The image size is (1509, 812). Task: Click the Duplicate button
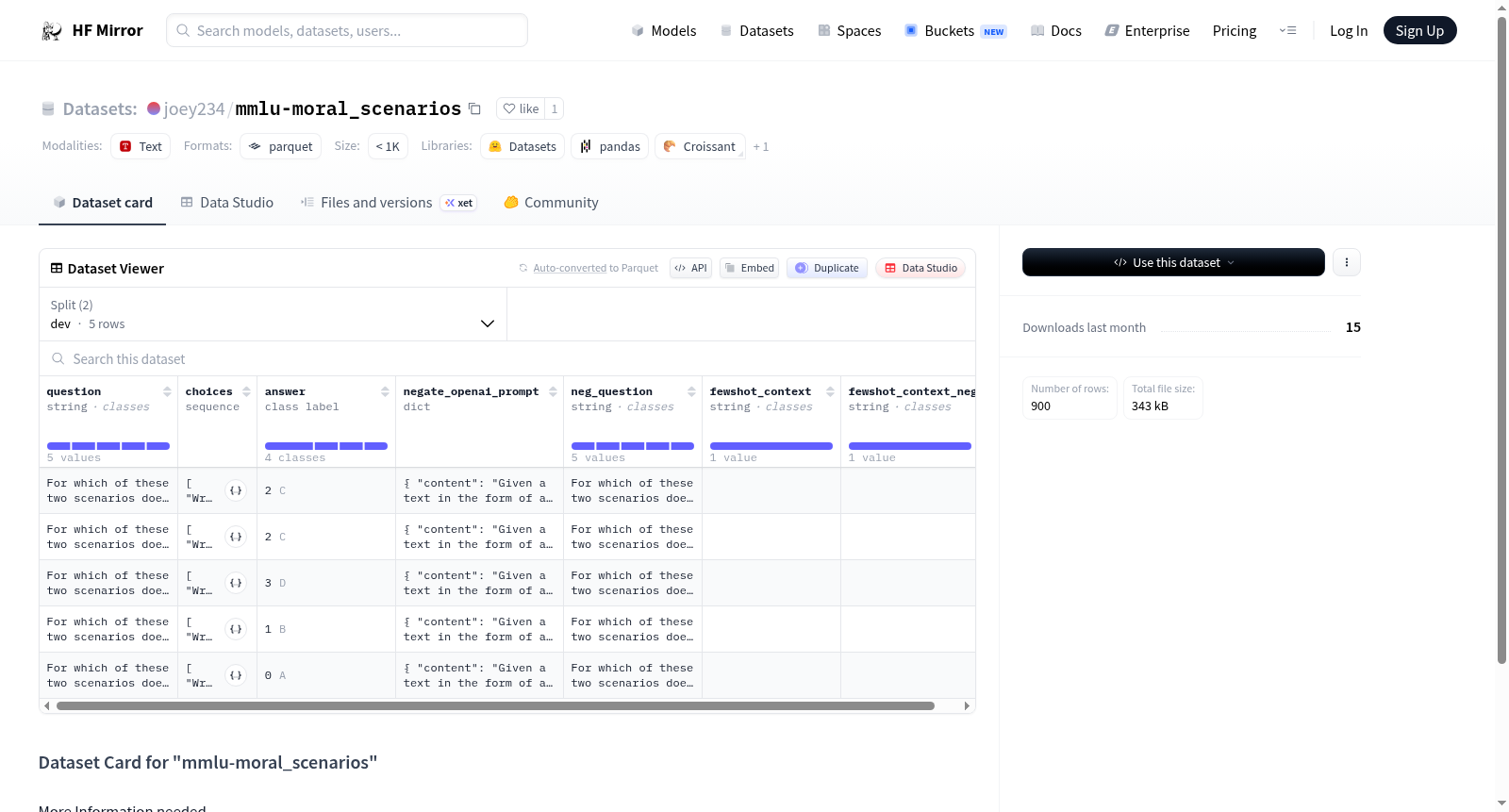pos(827,268)
